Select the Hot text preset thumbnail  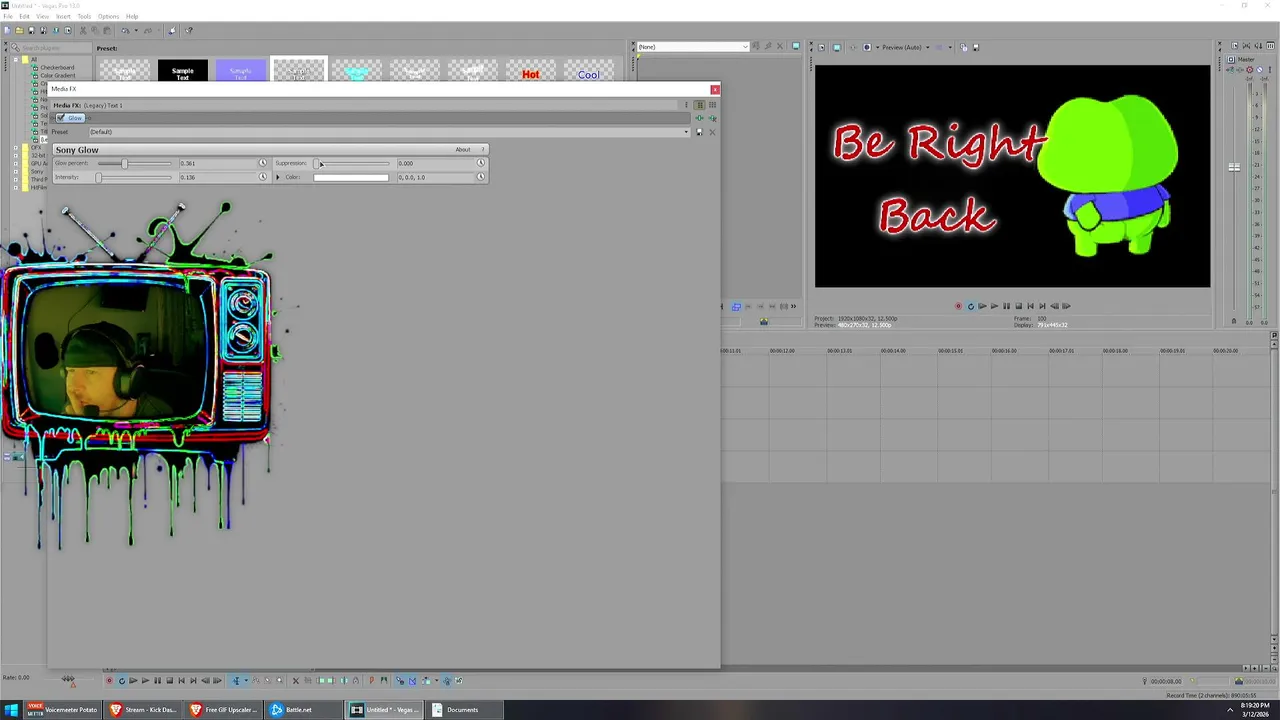pyautogui.click(x=530, y=72)
